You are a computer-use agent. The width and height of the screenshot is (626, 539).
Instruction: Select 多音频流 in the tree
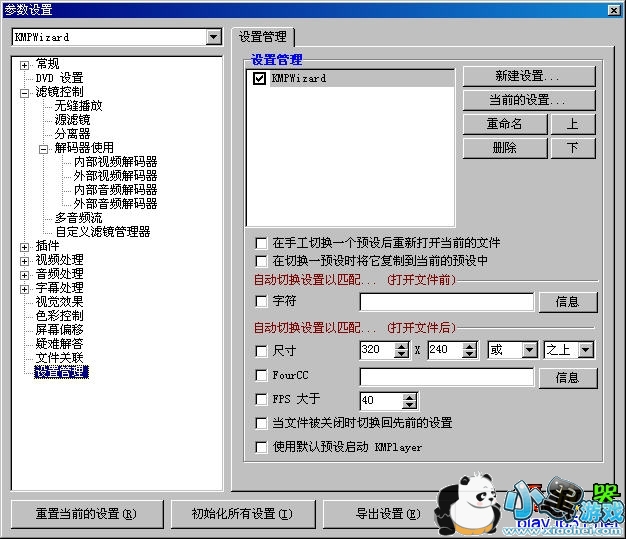tap(78, 218)
